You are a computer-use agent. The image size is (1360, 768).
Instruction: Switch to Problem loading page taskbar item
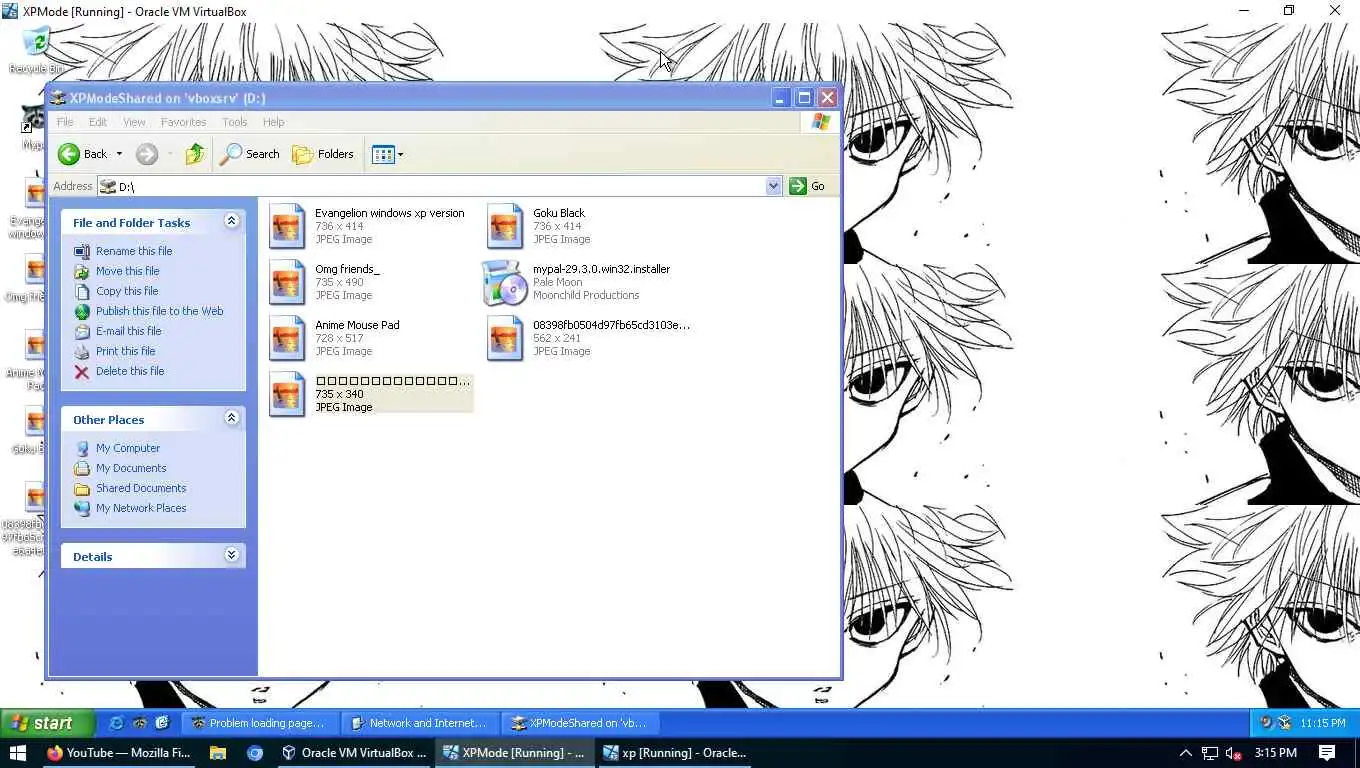click(259, 723)
